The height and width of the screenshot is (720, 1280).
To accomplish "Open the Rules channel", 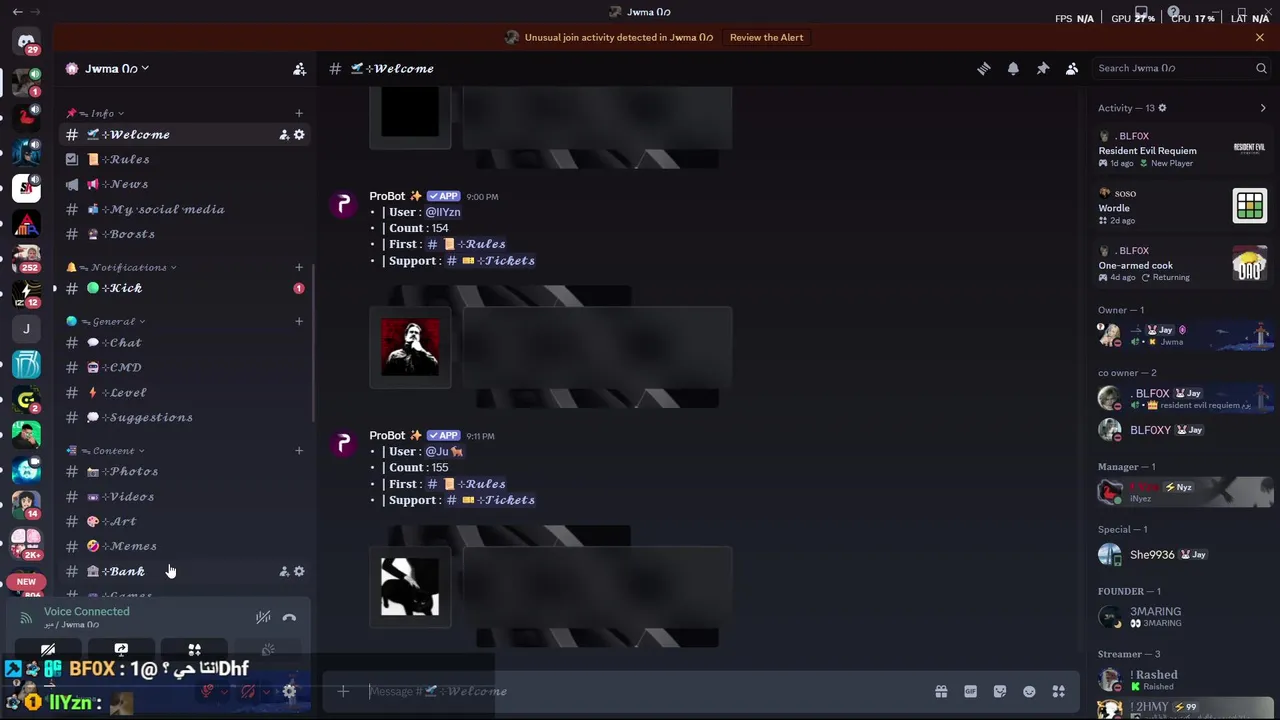I will [x=186, y=159].
